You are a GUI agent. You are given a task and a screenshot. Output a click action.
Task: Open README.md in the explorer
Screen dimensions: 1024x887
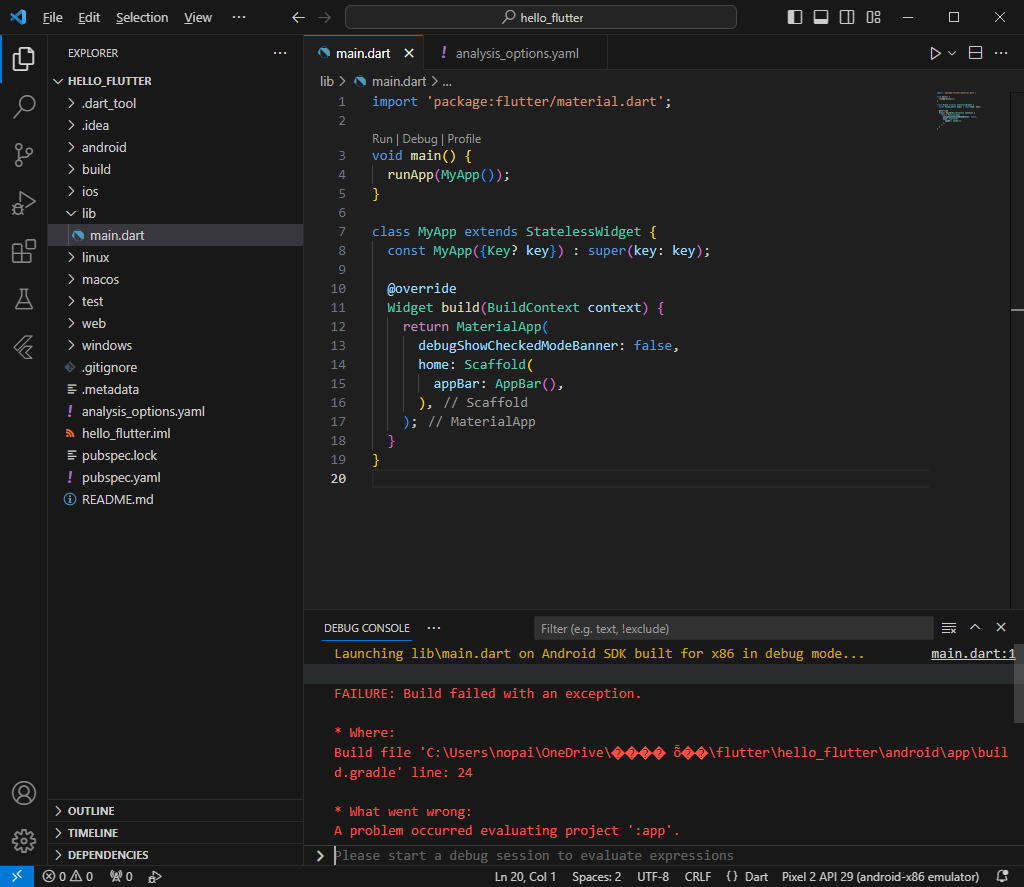tap(175, 499)
